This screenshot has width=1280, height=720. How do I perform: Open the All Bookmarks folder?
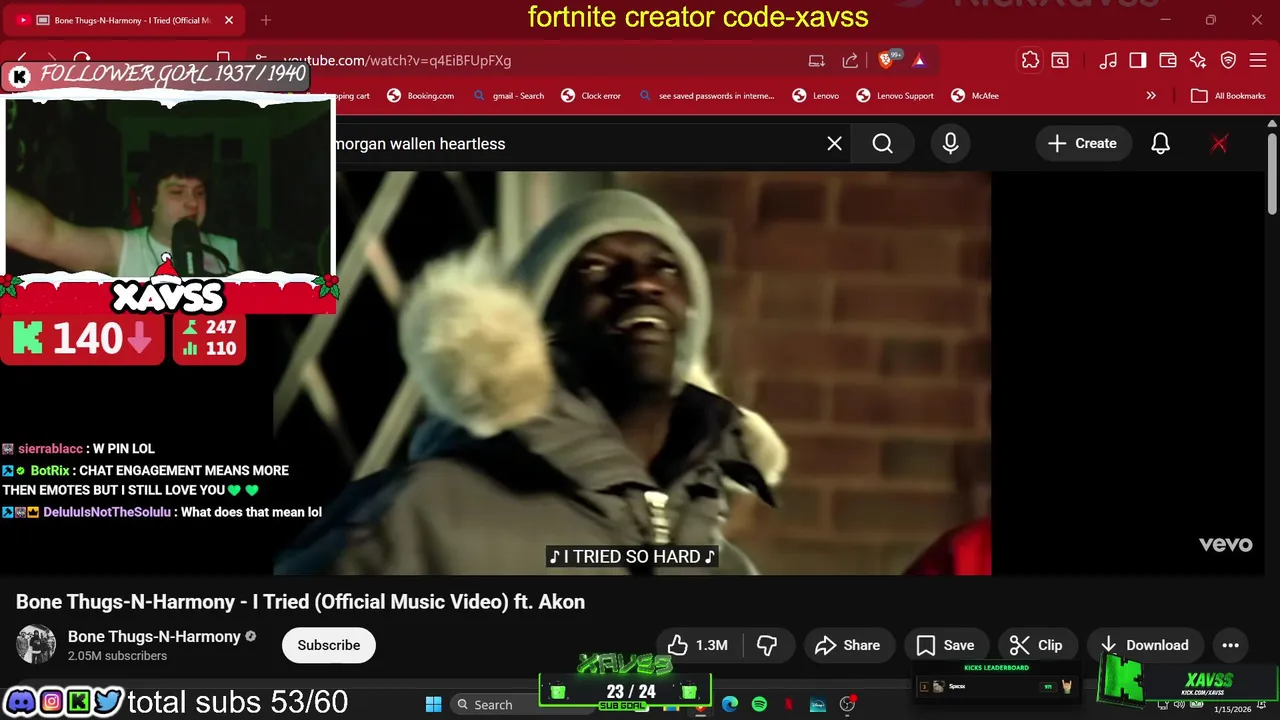point(1228,96)
